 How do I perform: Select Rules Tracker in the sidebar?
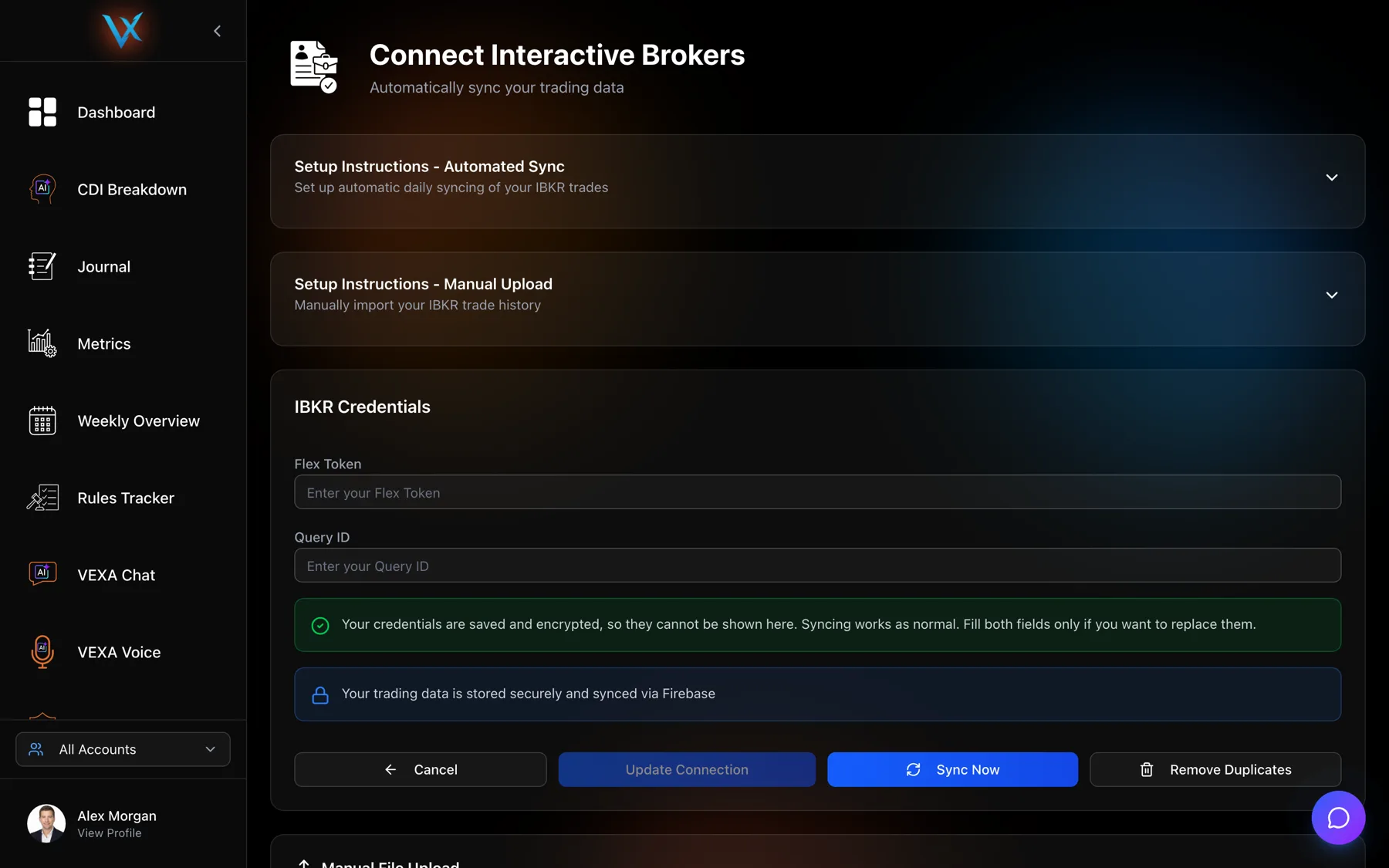point(126,498)
